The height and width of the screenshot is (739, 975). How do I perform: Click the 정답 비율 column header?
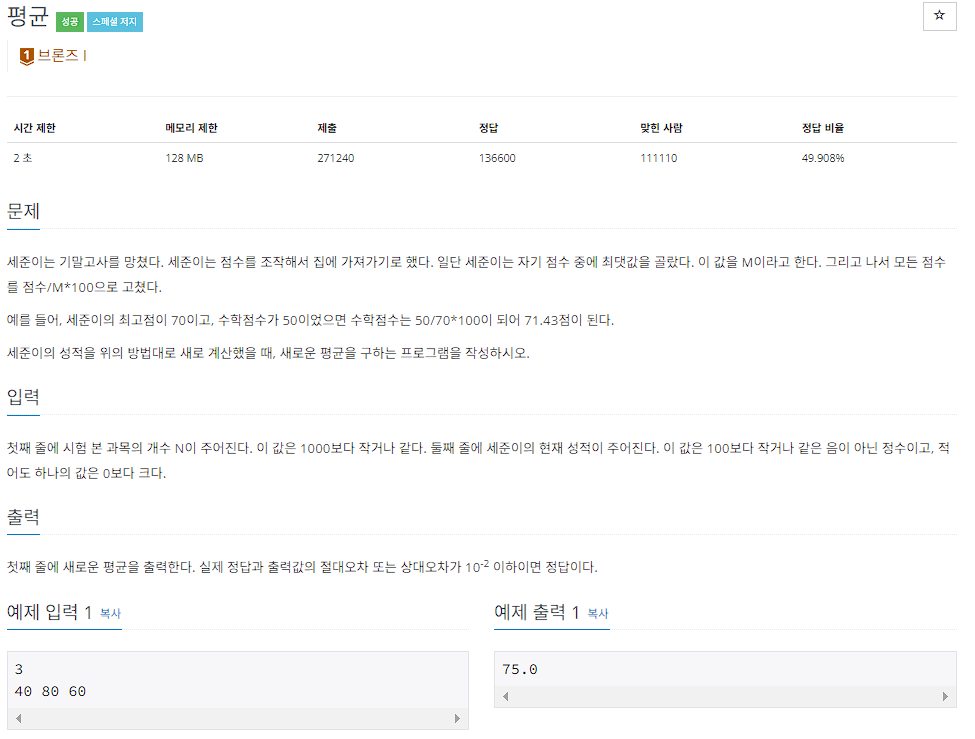click(x=823, y=128)
